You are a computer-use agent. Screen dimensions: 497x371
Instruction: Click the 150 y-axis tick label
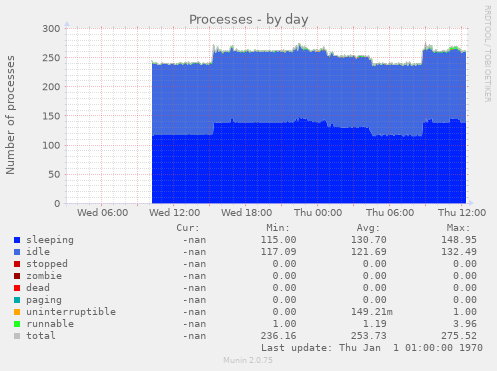pyautogui.click(x=51, y=116)
